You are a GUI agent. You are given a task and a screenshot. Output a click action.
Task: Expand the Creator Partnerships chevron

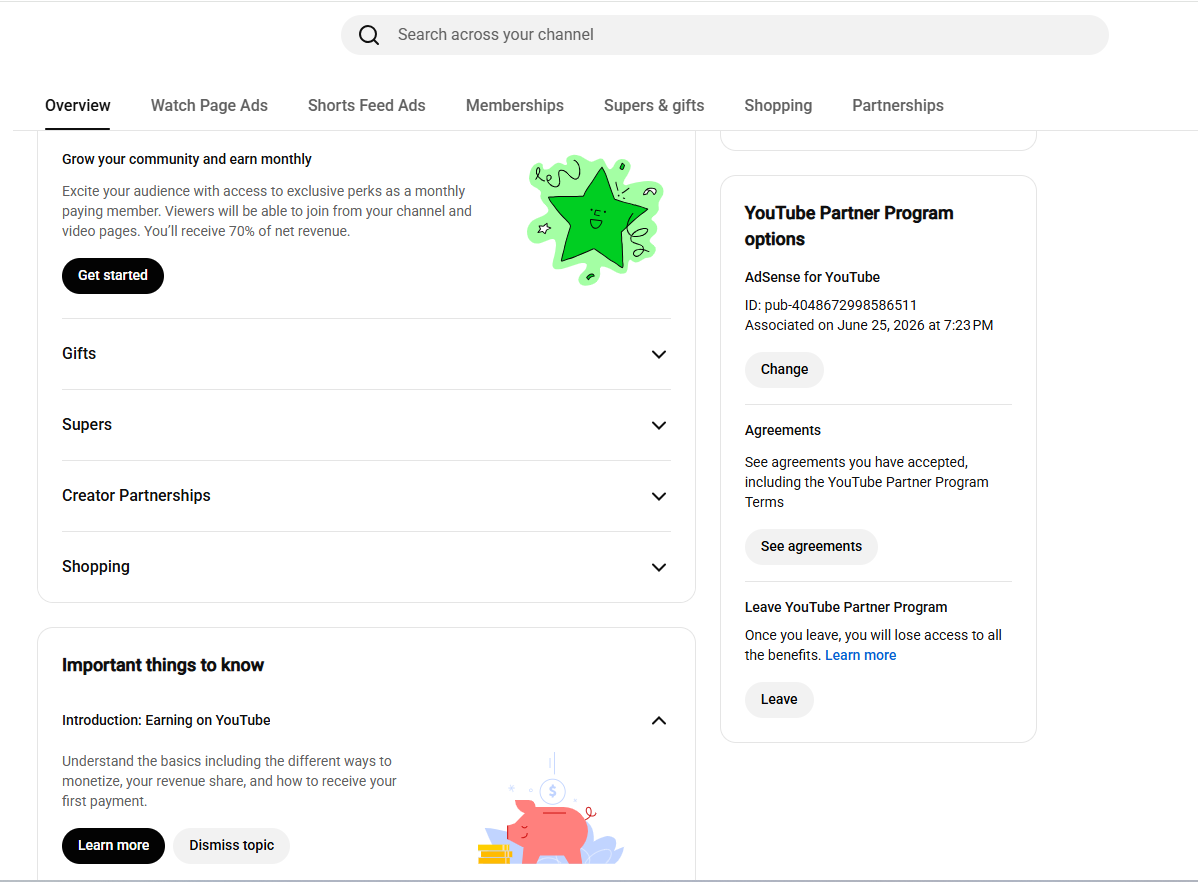tap(659, 496)
